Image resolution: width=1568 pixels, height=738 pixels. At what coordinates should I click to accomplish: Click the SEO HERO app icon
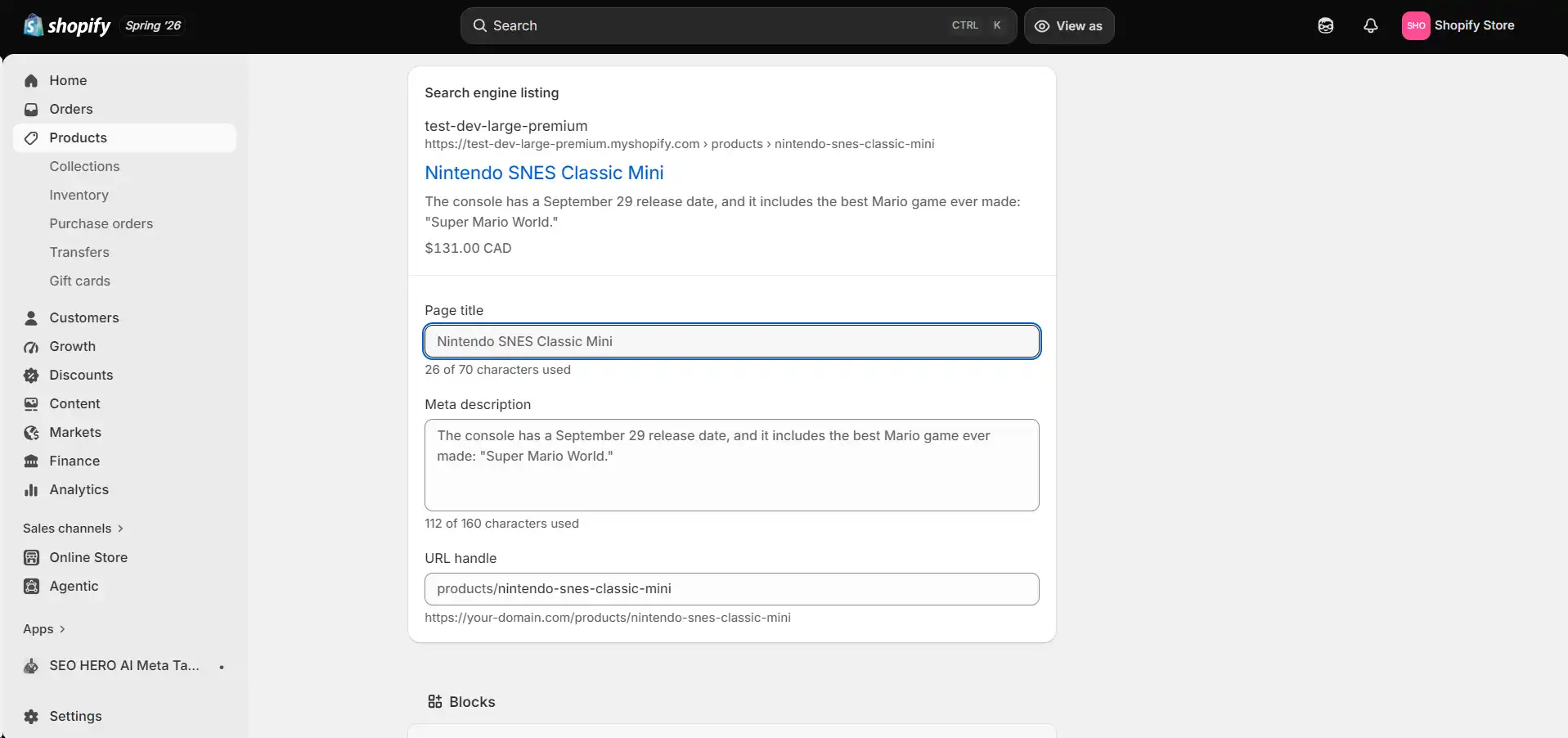(31, 666)
